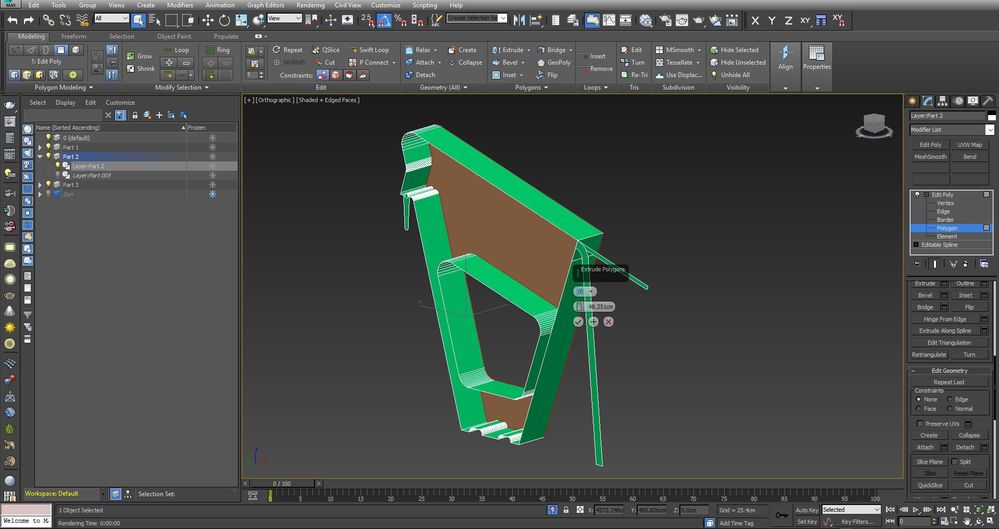
Task: Select the Normal constraint radio button
Action: (949, 409)
